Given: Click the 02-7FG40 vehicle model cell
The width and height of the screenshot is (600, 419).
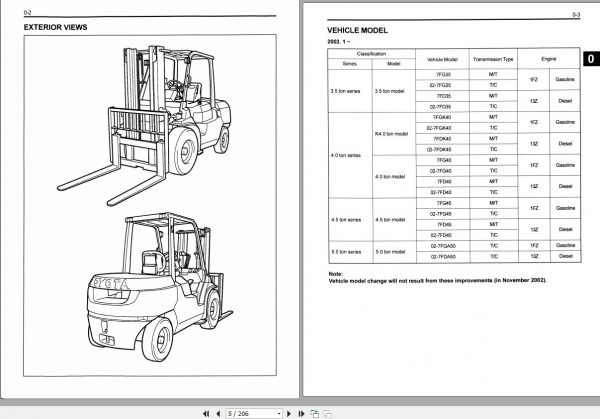Looking at the screenshot, I should (443, 171).
